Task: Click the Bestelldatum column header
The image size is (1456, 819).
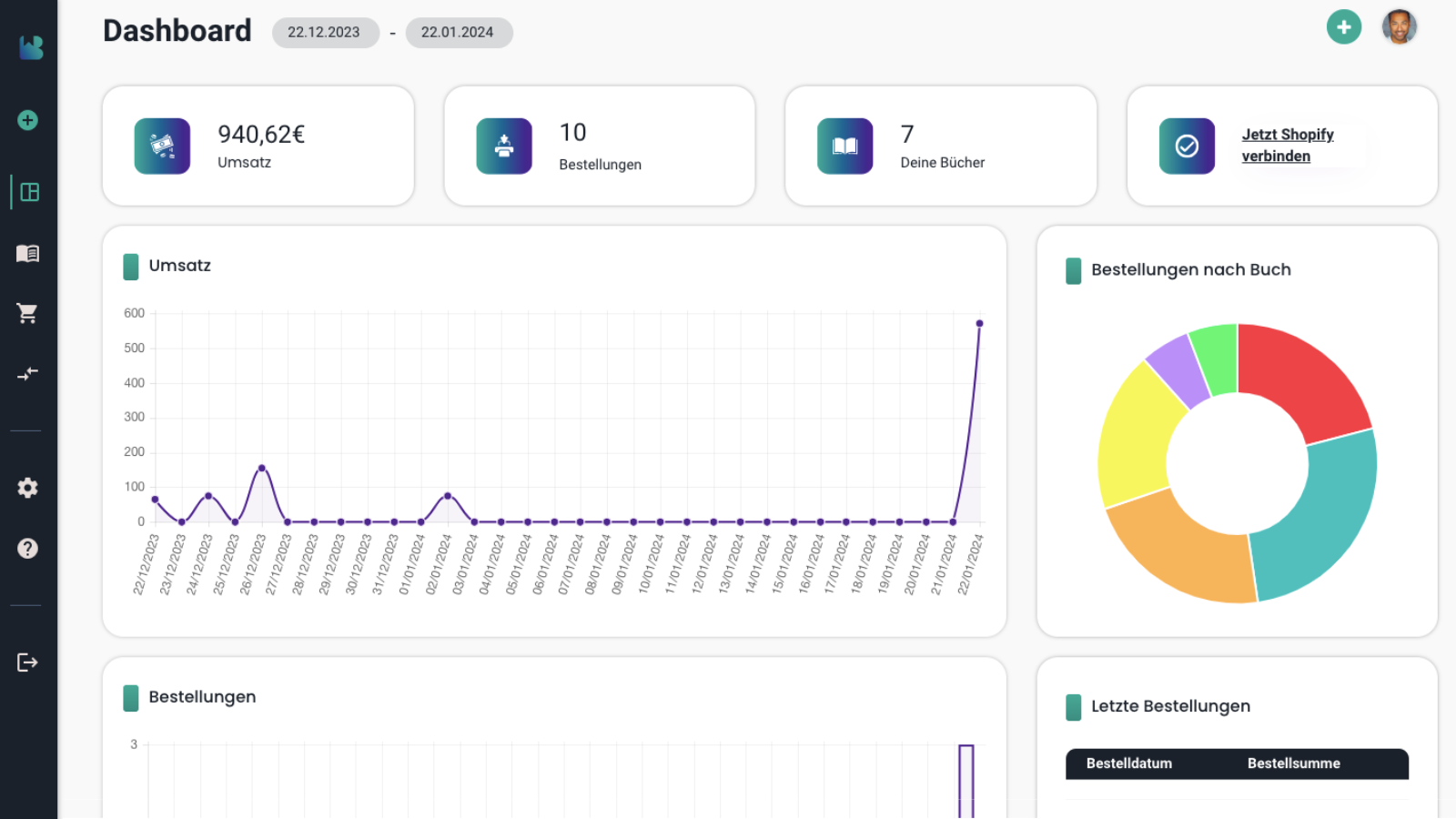Action: (x=1129, y=763)
